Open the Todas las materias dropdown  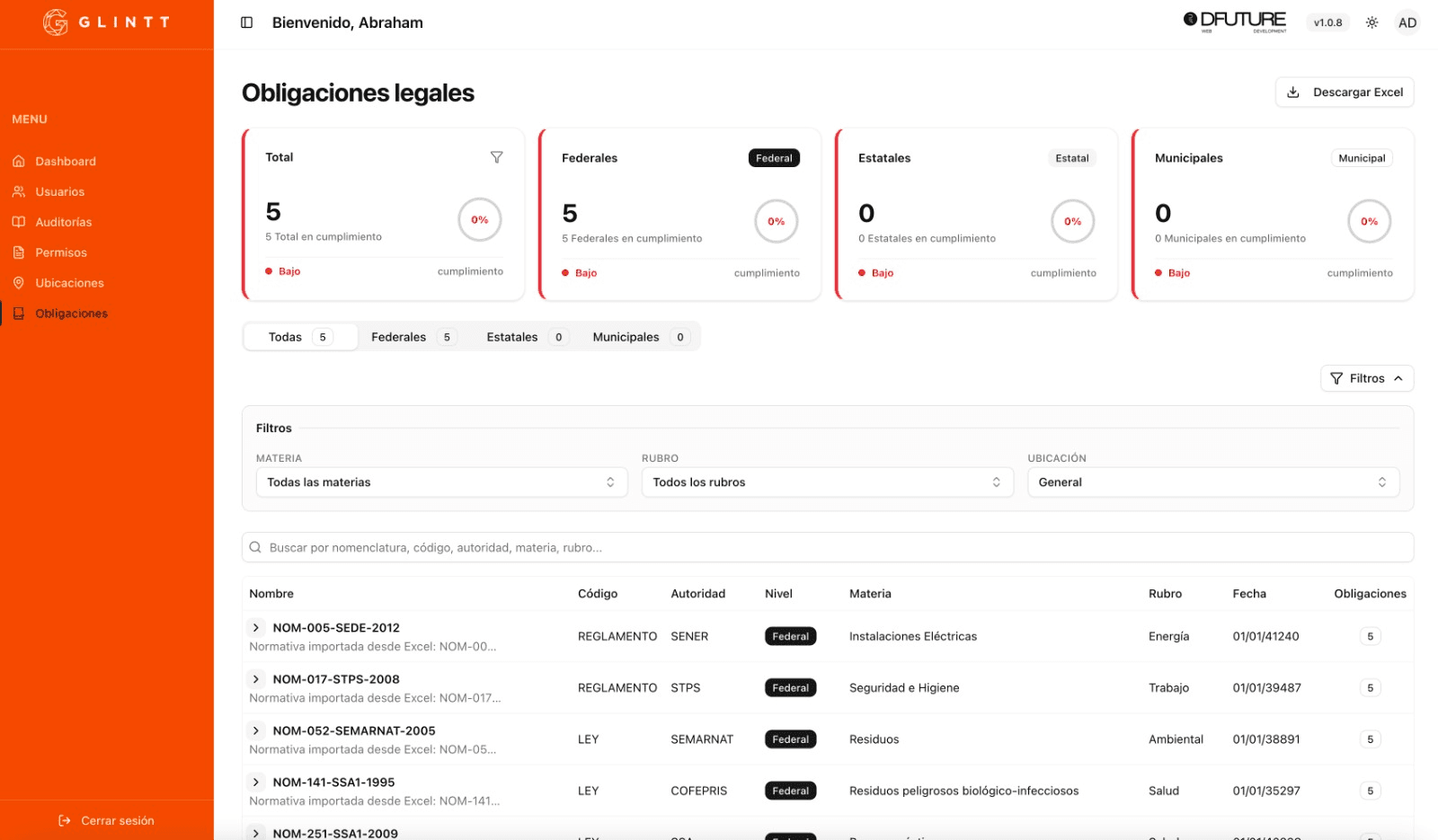(x=441, y=482)
